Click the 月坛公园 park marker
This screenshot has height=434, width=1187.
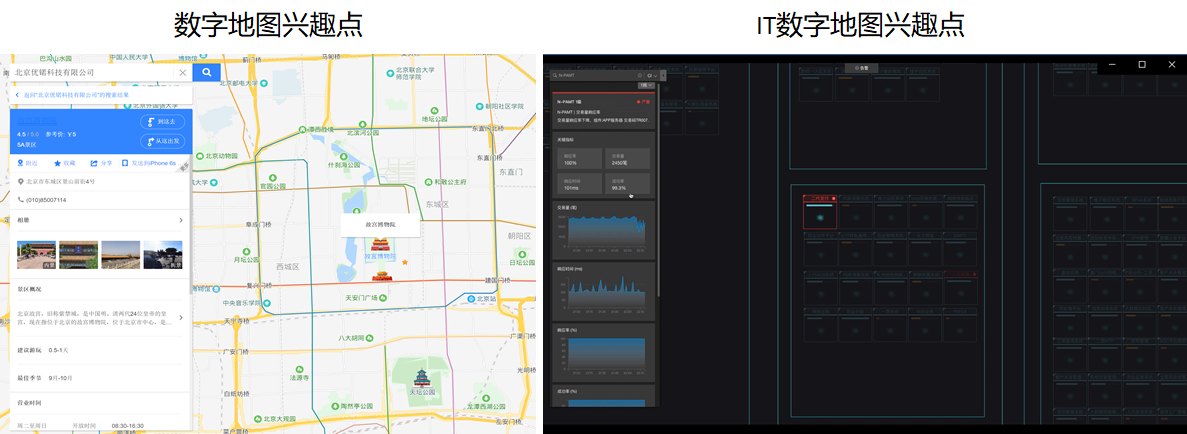pyautogui.click(x=247, y=251)
